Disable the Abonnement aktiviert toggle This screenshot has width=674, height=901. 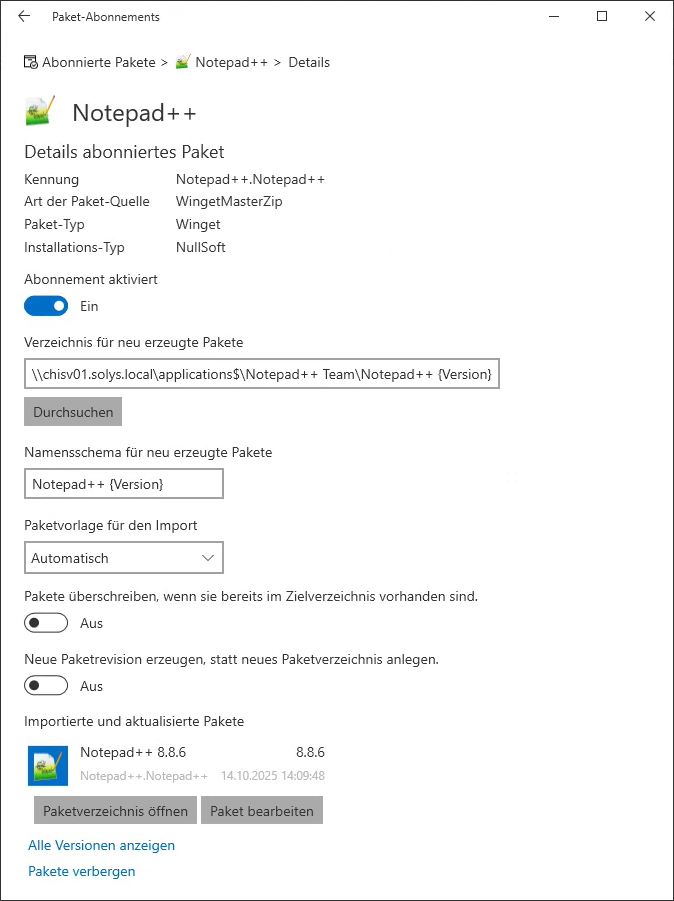46,306
